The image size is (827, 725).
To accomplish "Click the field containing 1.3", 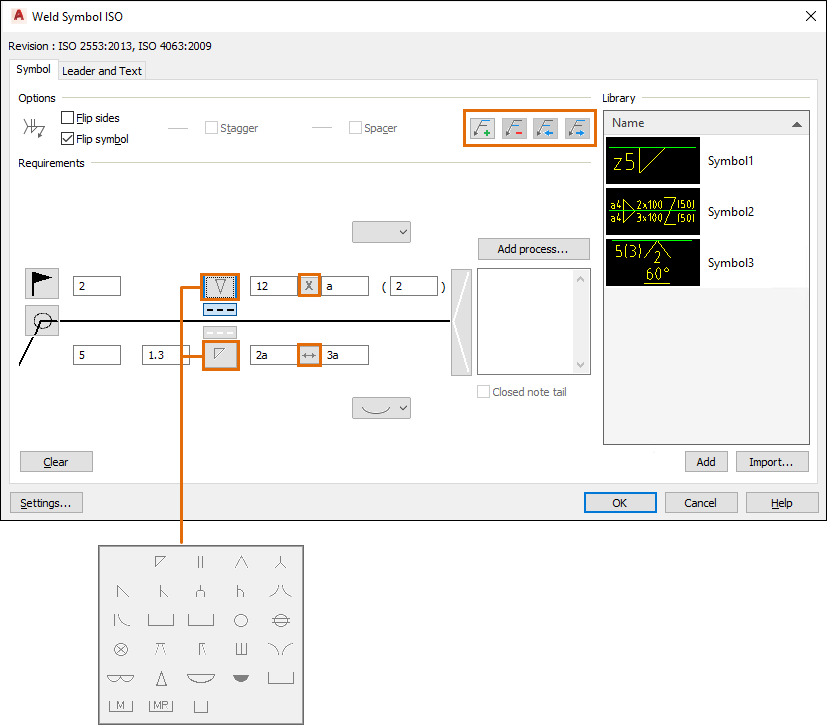I will tap(166, 355).
